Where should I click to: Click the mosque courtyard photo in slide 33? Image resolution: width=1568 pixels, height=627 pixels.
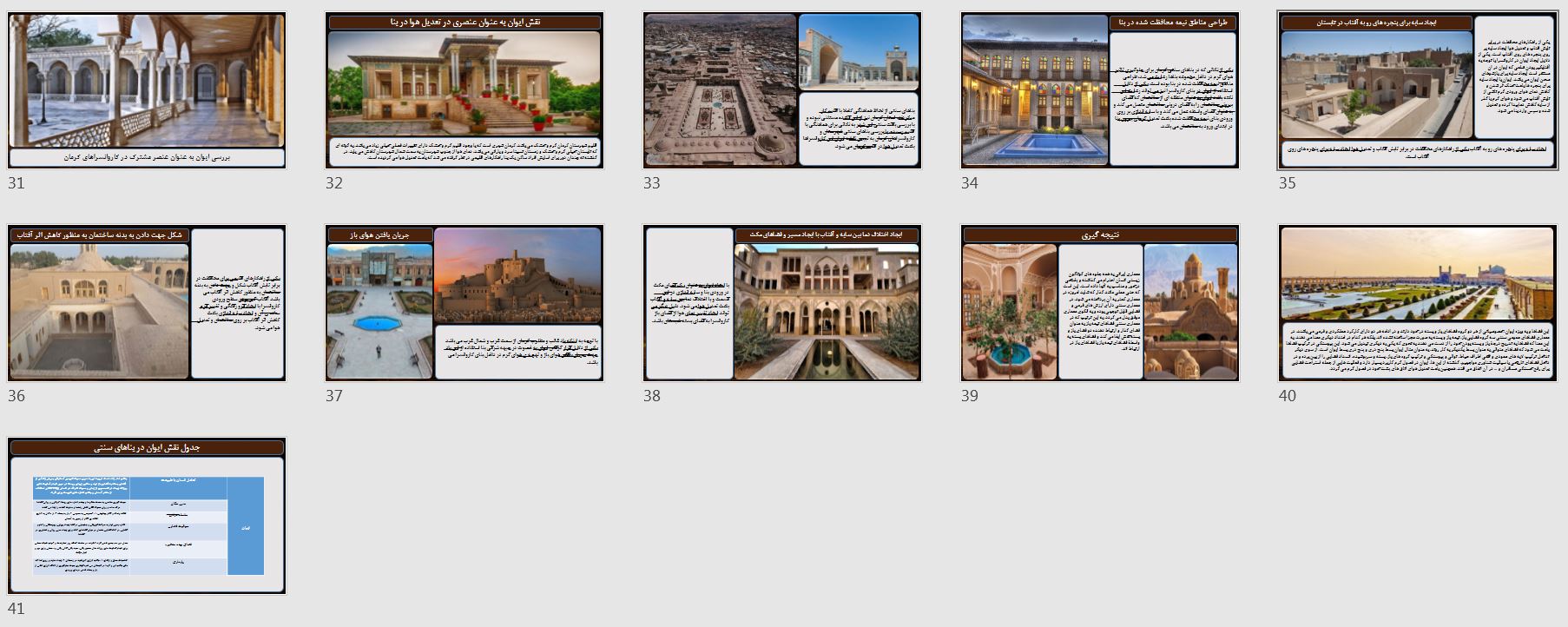click(858, 51)
